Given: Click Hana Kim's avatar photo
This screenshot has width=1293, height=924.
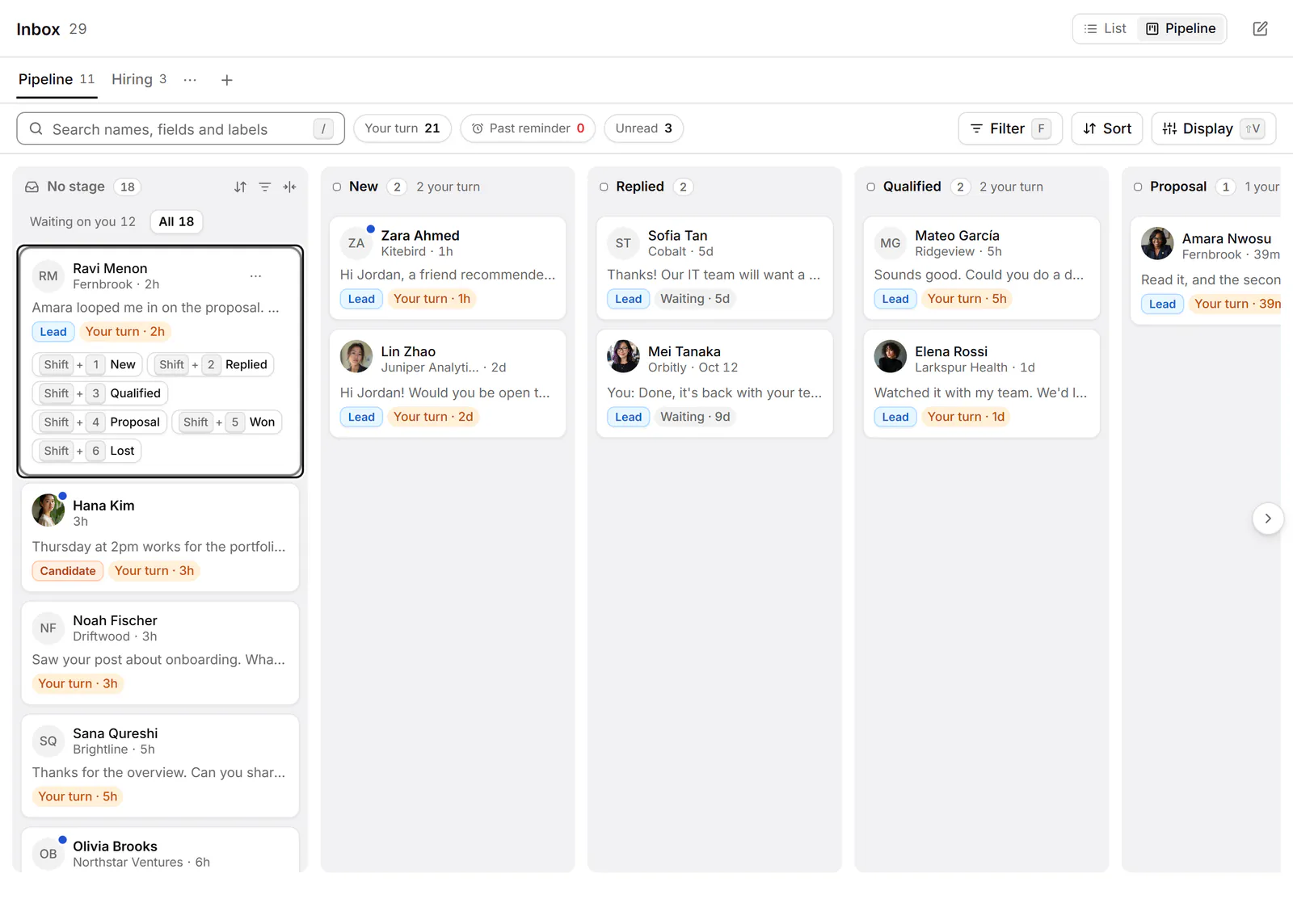Looking at the screenshot, I should pos(48,510).
